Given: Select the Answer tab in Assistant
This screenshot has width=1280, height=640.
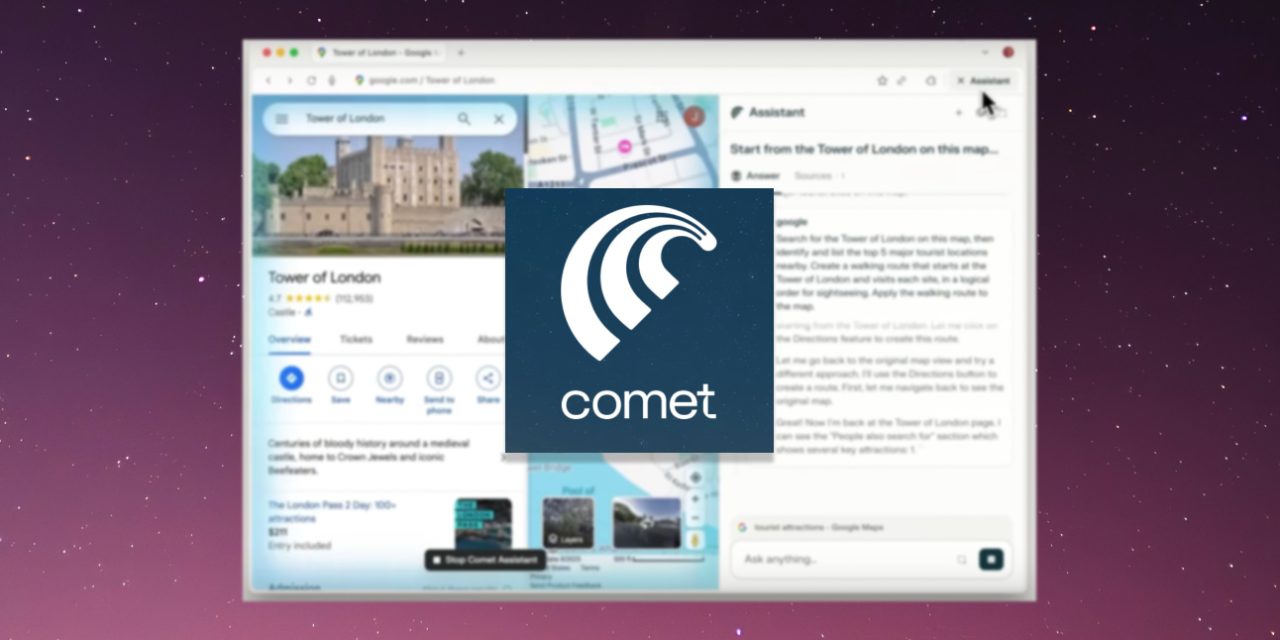Looking at the screenshot, I should [755, 176].
